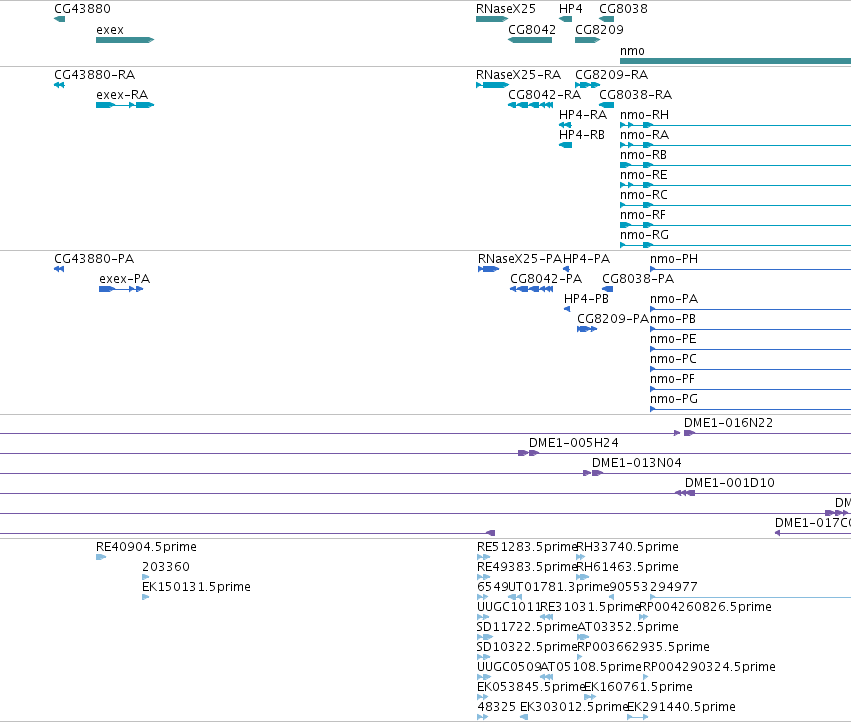
Task: Select protein nmo-PB
Action: click(x=673, y=319)
